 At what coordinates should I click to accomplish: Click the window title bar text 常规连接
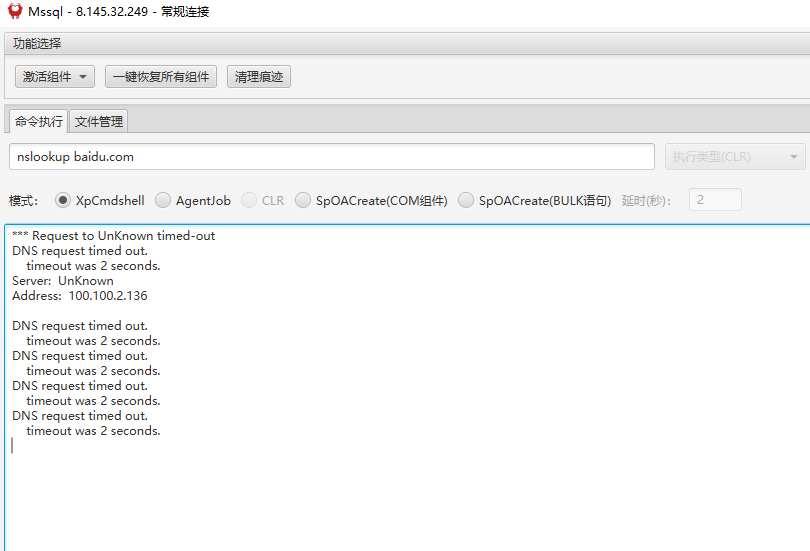185,12
